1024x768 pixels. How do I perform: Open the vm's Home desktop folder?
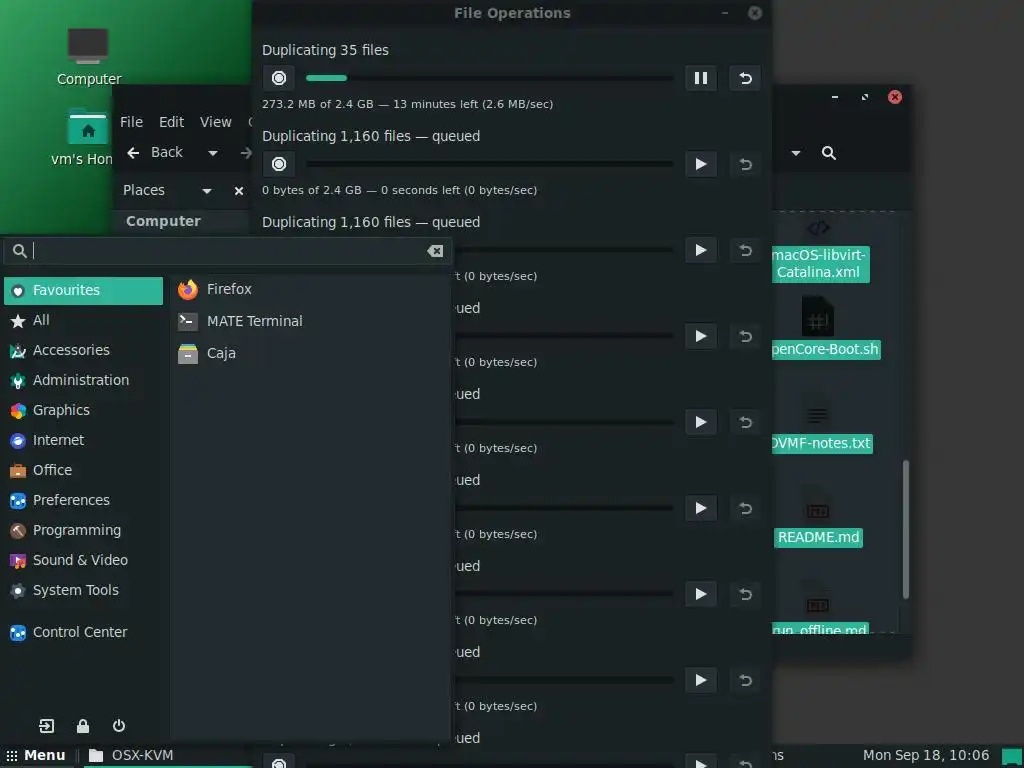pos(82,138)
